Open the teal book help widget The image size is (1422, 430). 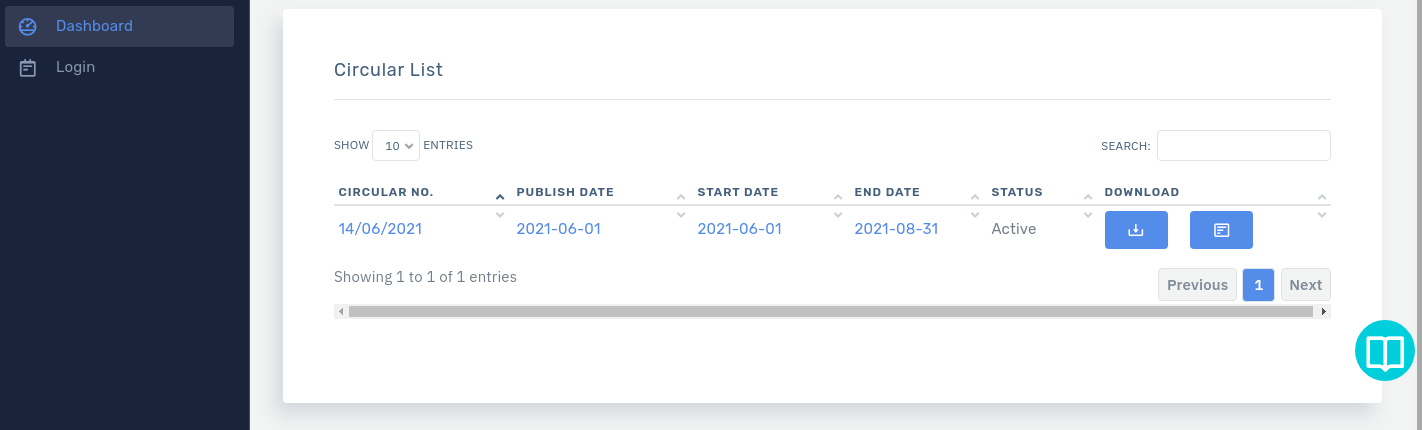coord(1386,351)
